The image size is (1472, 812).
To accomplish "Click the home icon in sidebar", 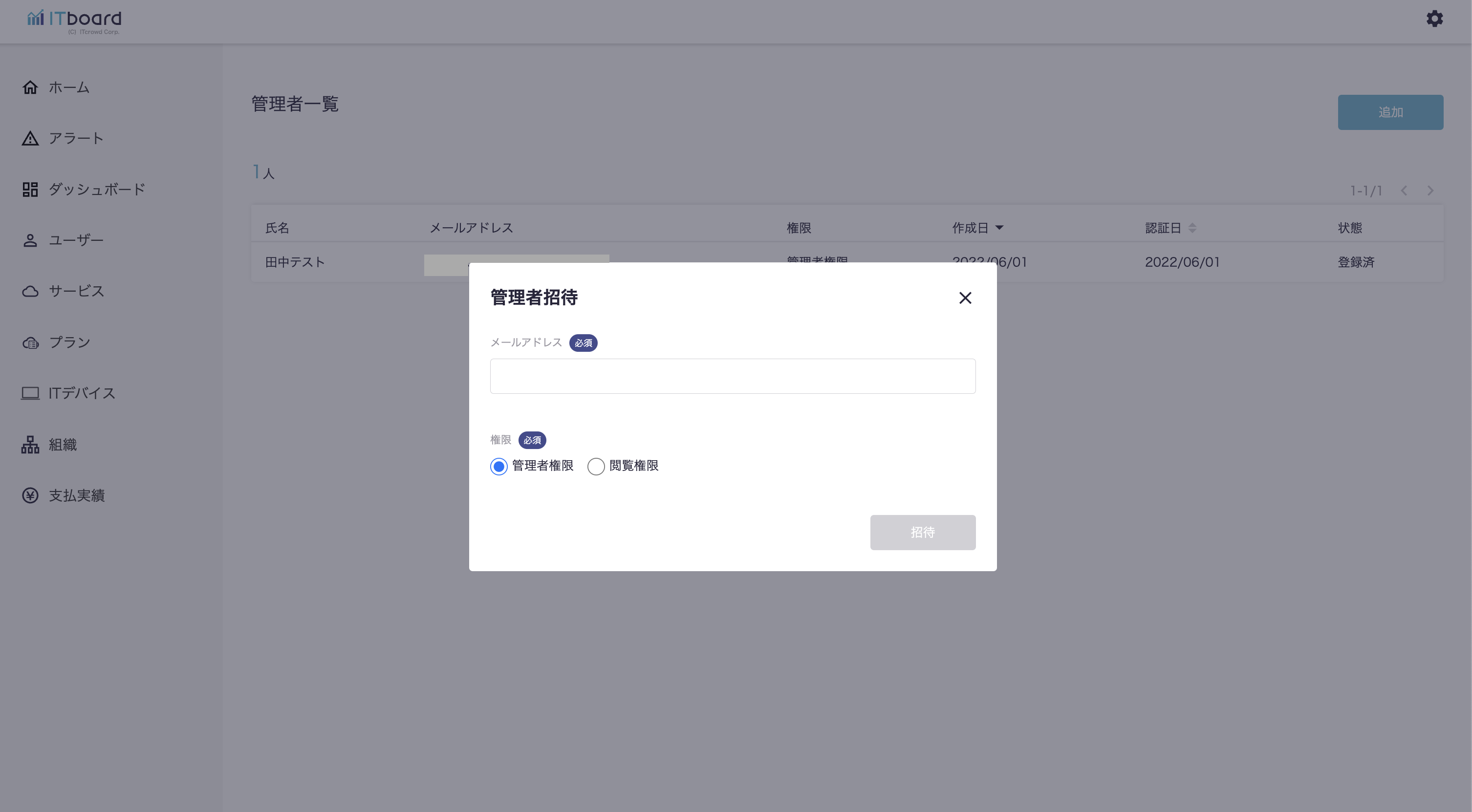I will click(30, 87).
